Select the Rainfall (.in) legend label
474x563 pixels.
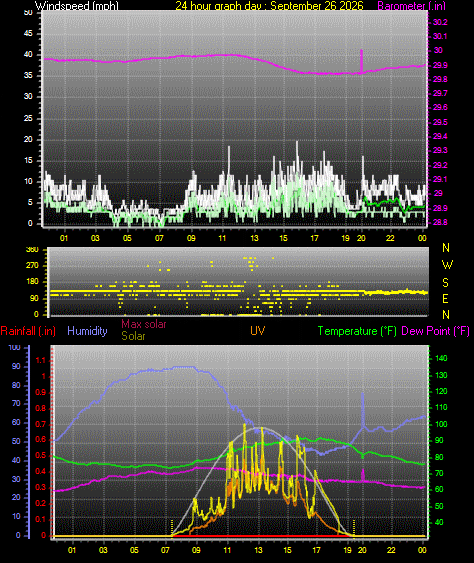[x=28, y=331]
